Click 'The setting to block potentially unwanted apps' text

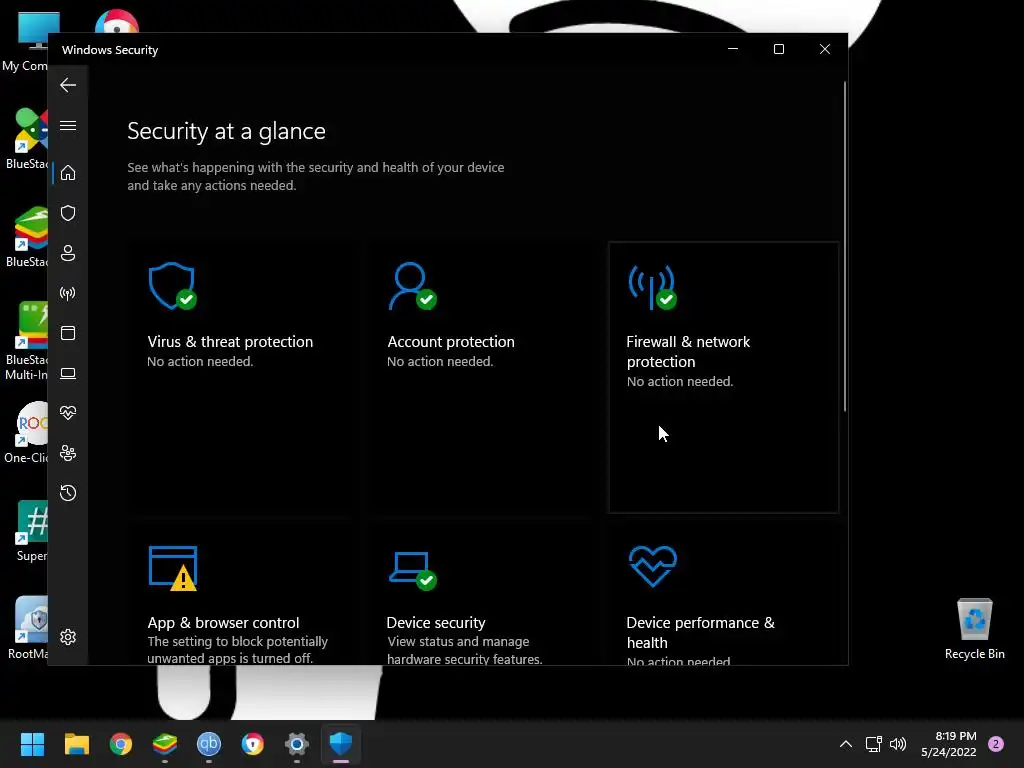tap(238, 650)
